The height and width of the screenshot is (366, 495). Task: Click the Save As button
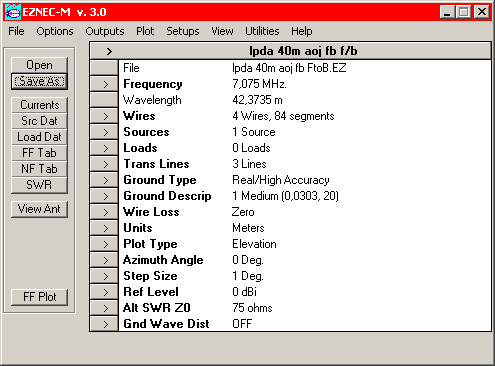click(39, 81)
